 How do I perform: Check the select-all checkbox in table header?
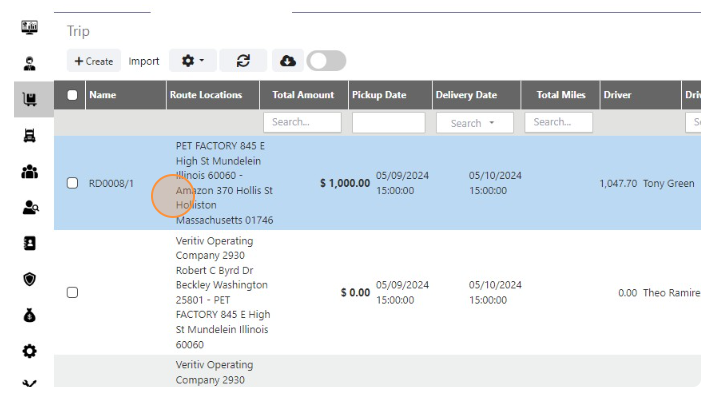(72, 95)
